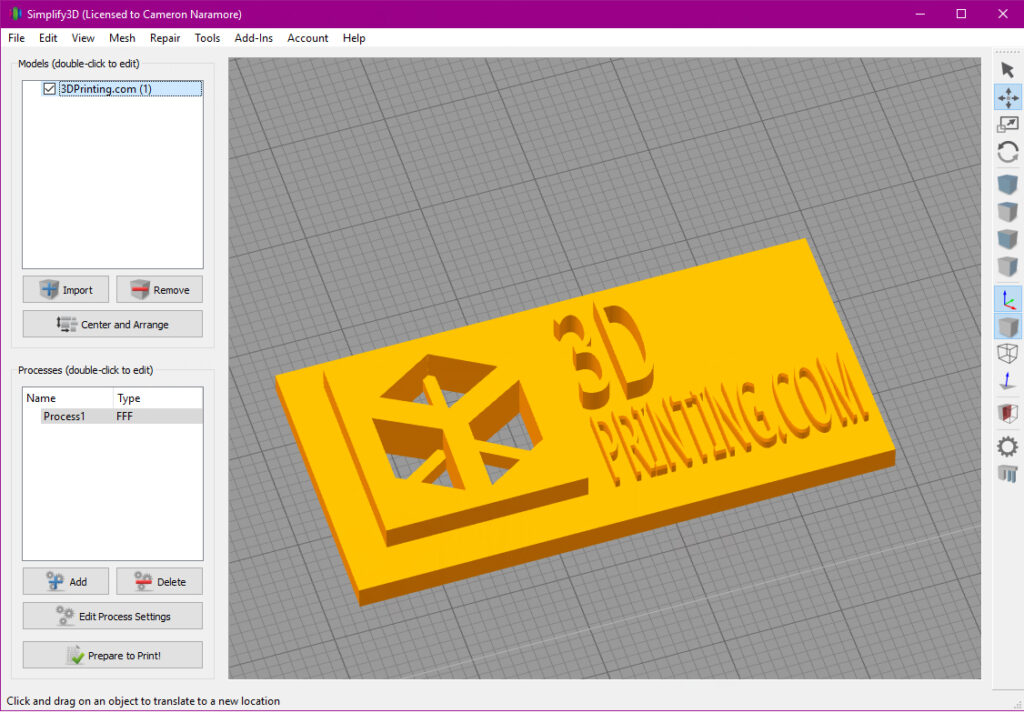Switch to default isometric view cube
Screen dimensions: 1024x713
[x=1008, y=184]
